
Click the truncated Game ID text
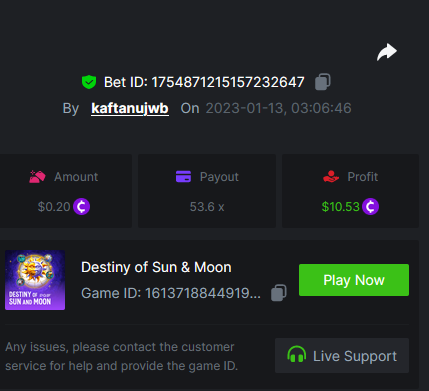(x=171, y=293)
